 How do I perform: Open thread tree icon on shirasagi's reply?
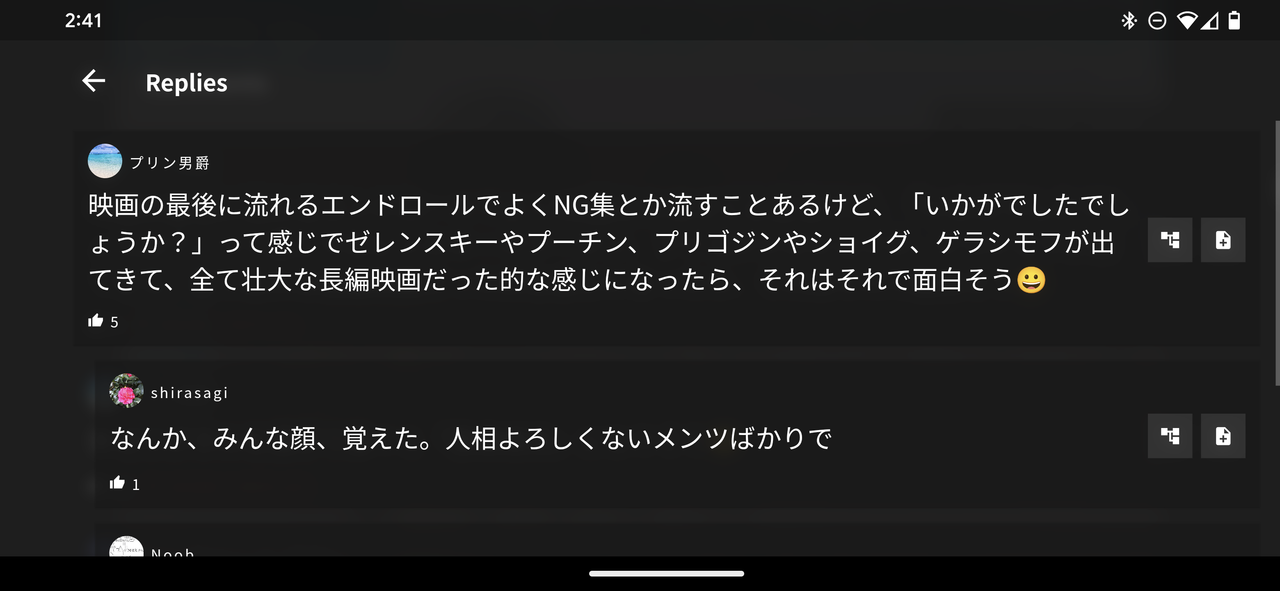1170,436
